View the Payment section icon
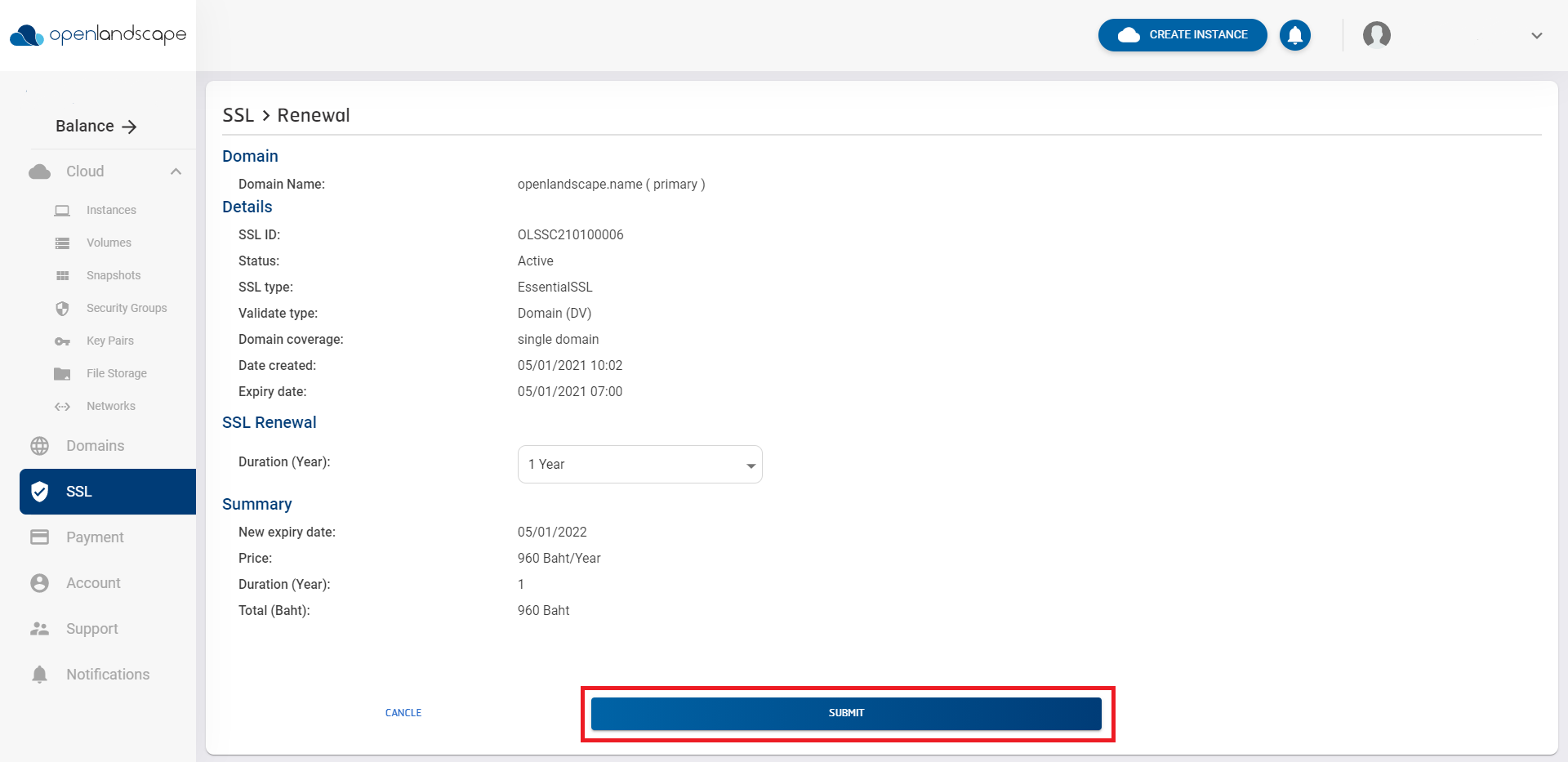 39,537
